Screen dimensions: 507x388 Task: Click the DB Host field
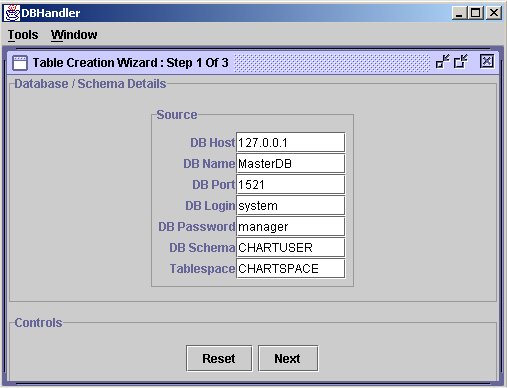(x=291, y=143)
